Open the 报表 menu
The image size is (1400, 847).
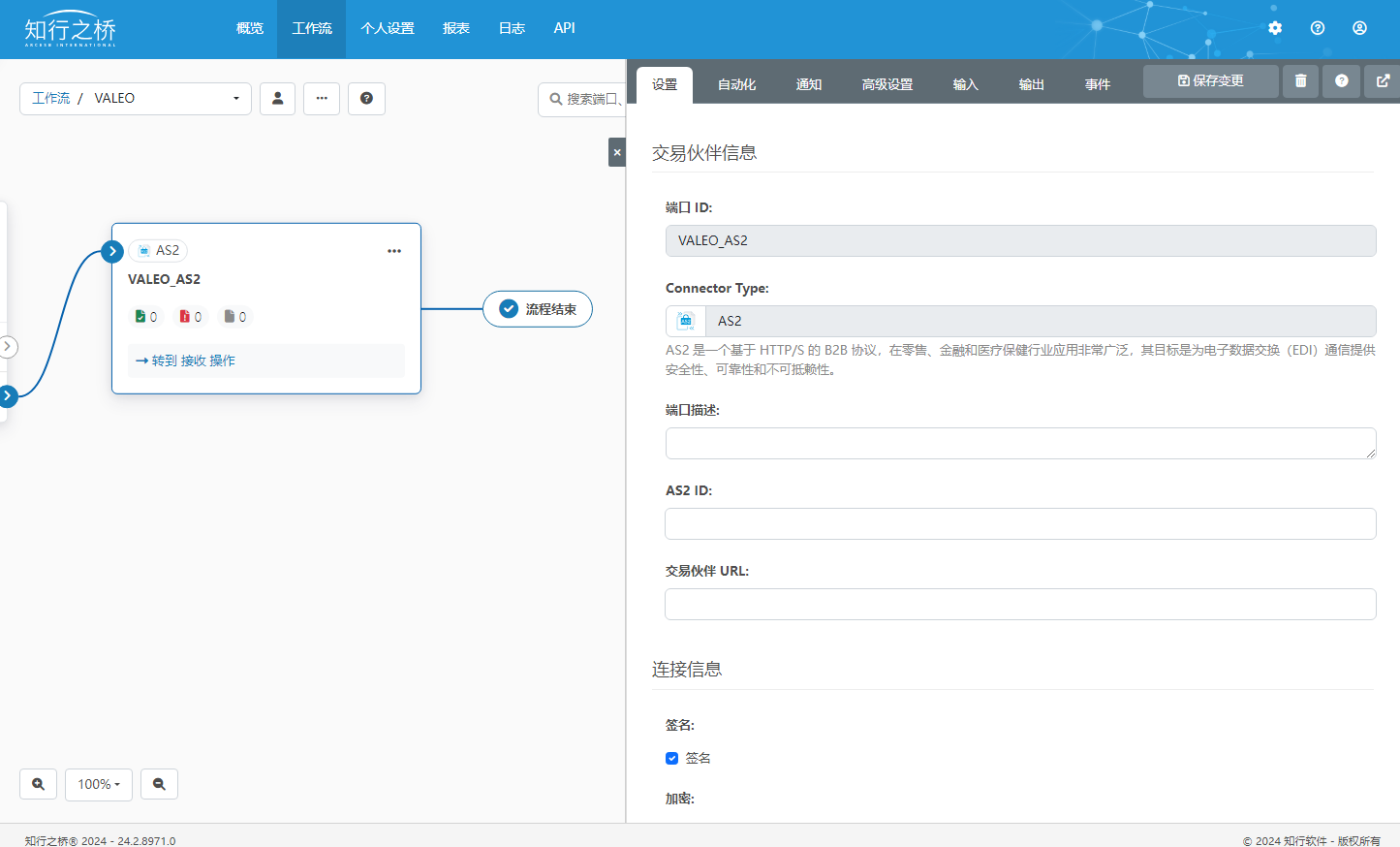[456, 29]
